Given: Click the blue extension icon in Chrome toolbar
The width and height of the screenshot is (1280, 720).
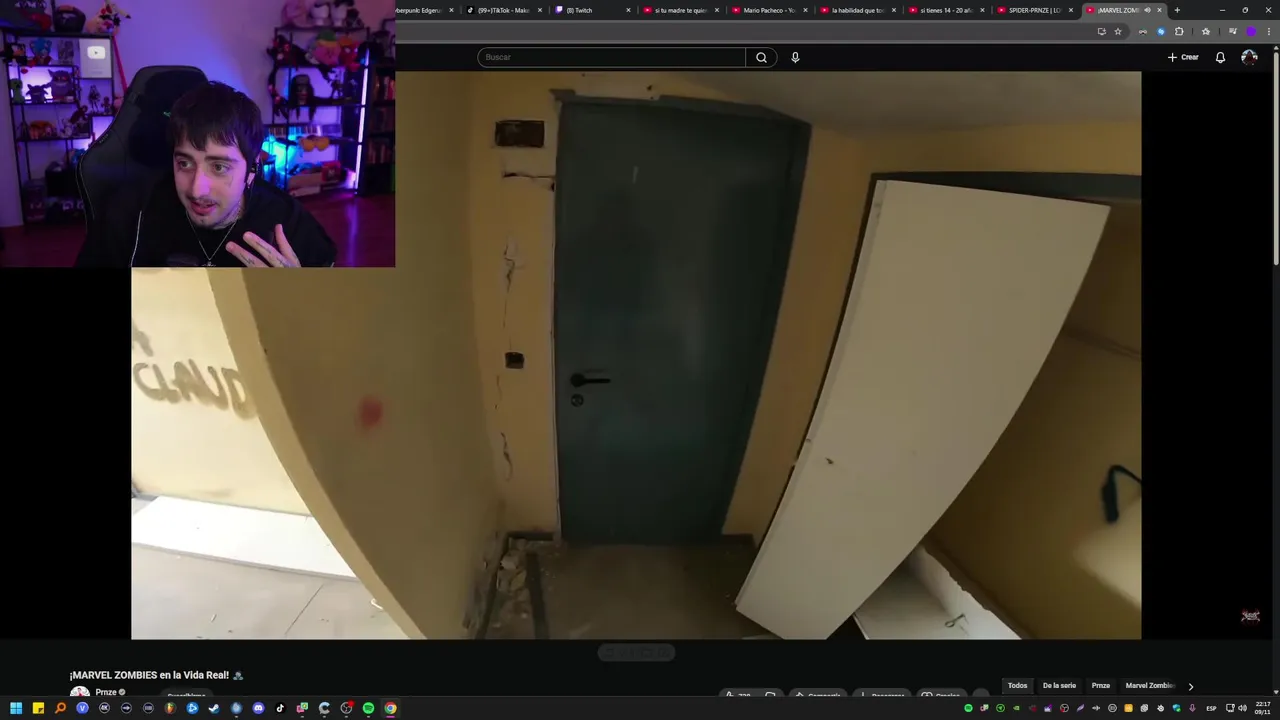Looking at the screenshot, I should click(1161, 31).
